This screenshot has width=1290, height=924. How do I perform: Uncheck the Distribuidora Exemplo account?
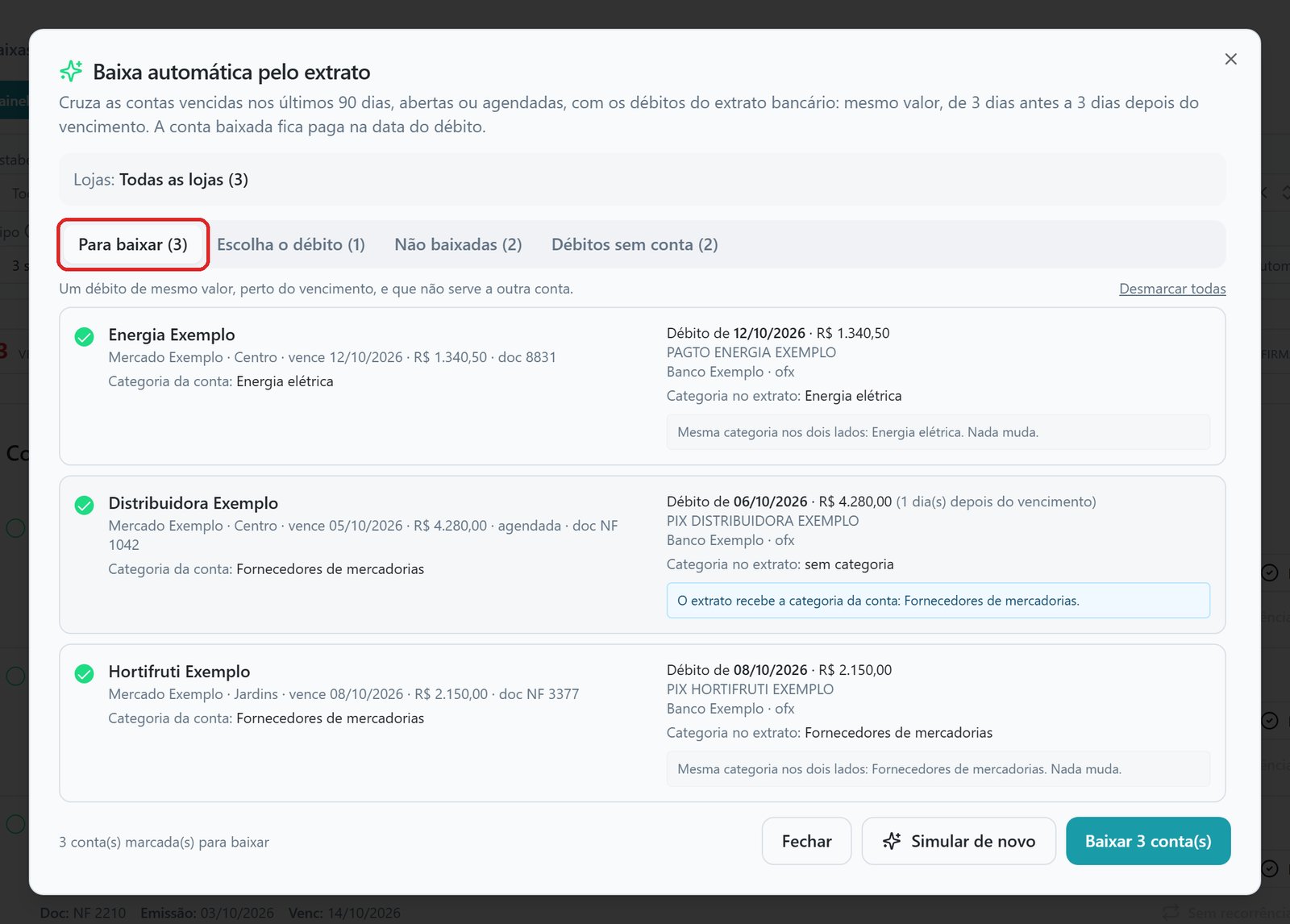84,505
